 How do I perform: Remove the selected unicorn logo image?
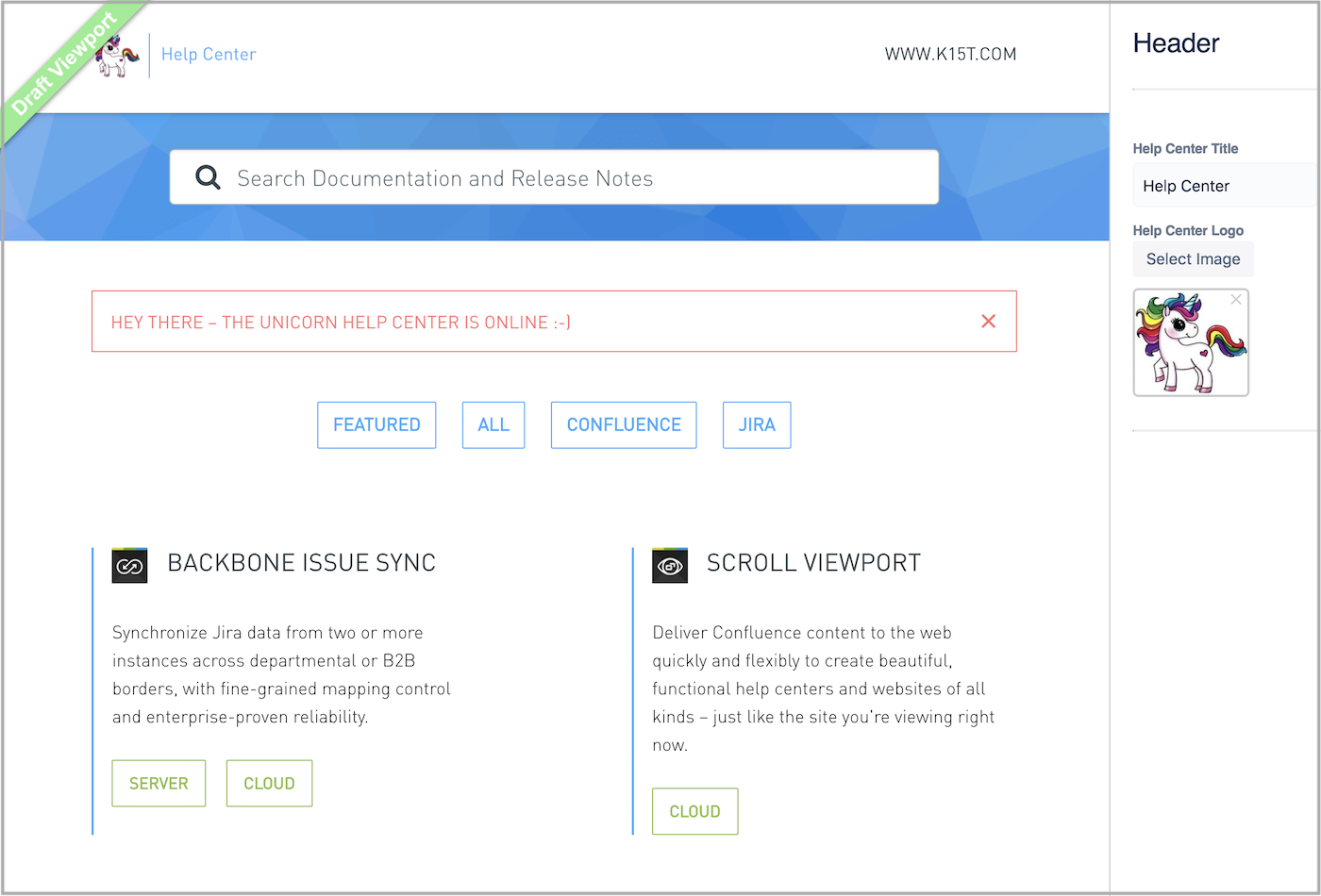(1235, 300)
